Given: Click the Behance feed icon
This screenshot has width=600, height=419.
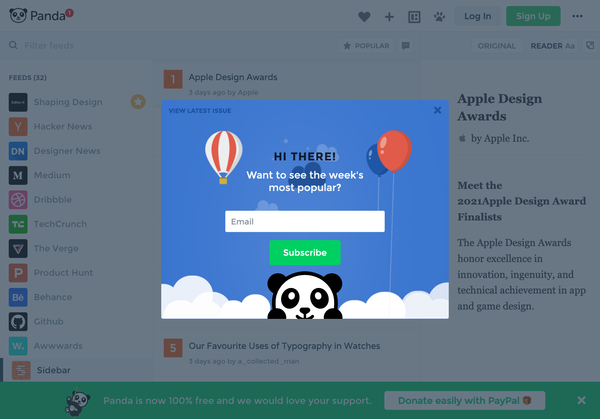Looking at the screenshot, I should [18, 297].
